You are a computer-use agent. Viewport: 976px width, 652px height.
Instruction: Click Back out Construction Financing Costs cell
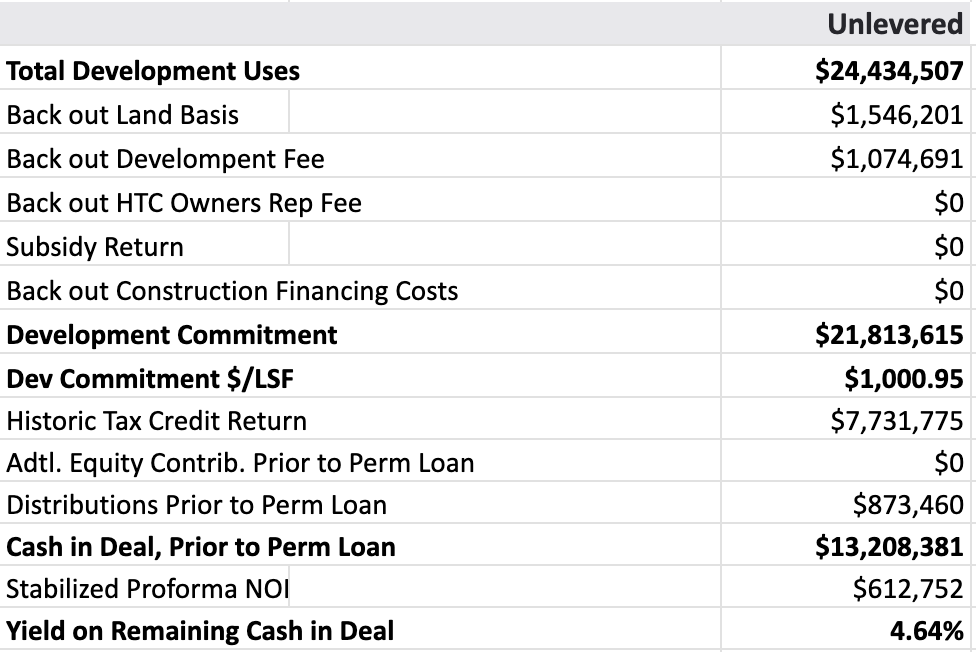click(x=232, y=291)
